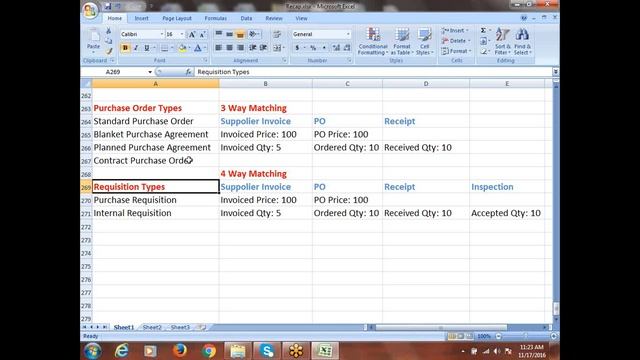
Task: Activate the Format Painter
Action: [109, 51]
